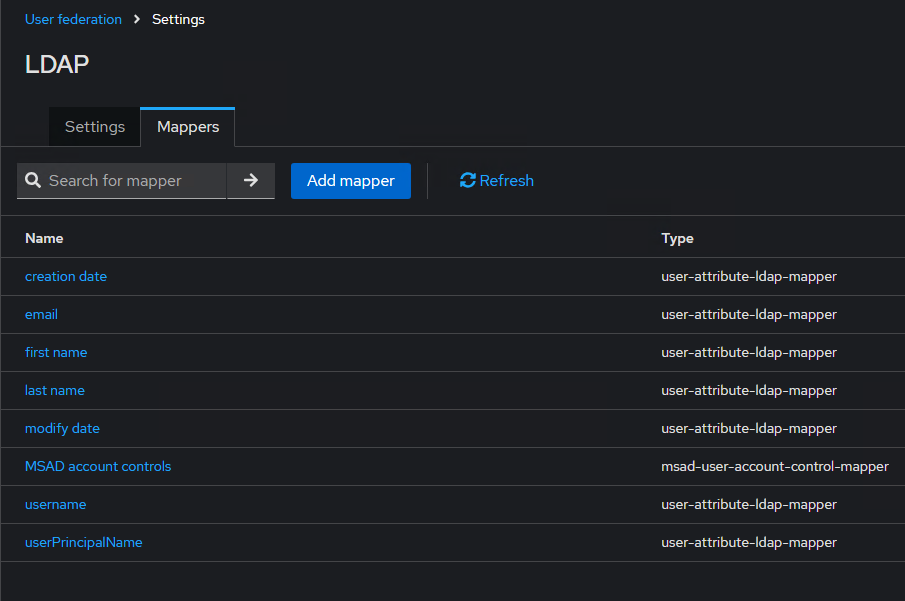Click the Refresh text link
The height and width of the screenshot is (601, 905).
point(507,181)
